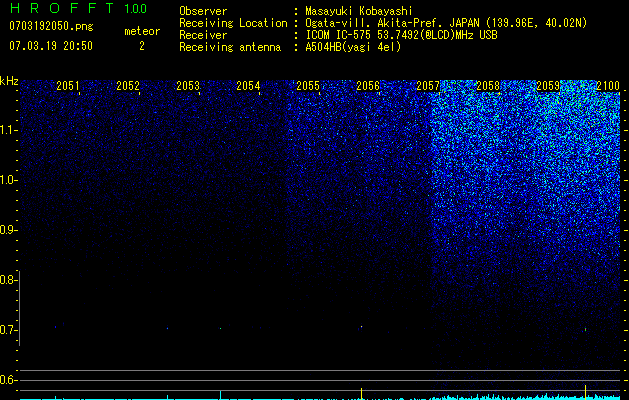This screenshot has width=629, height=400.
Task: Click time marker 2055
Action: [x=308, y=86]
